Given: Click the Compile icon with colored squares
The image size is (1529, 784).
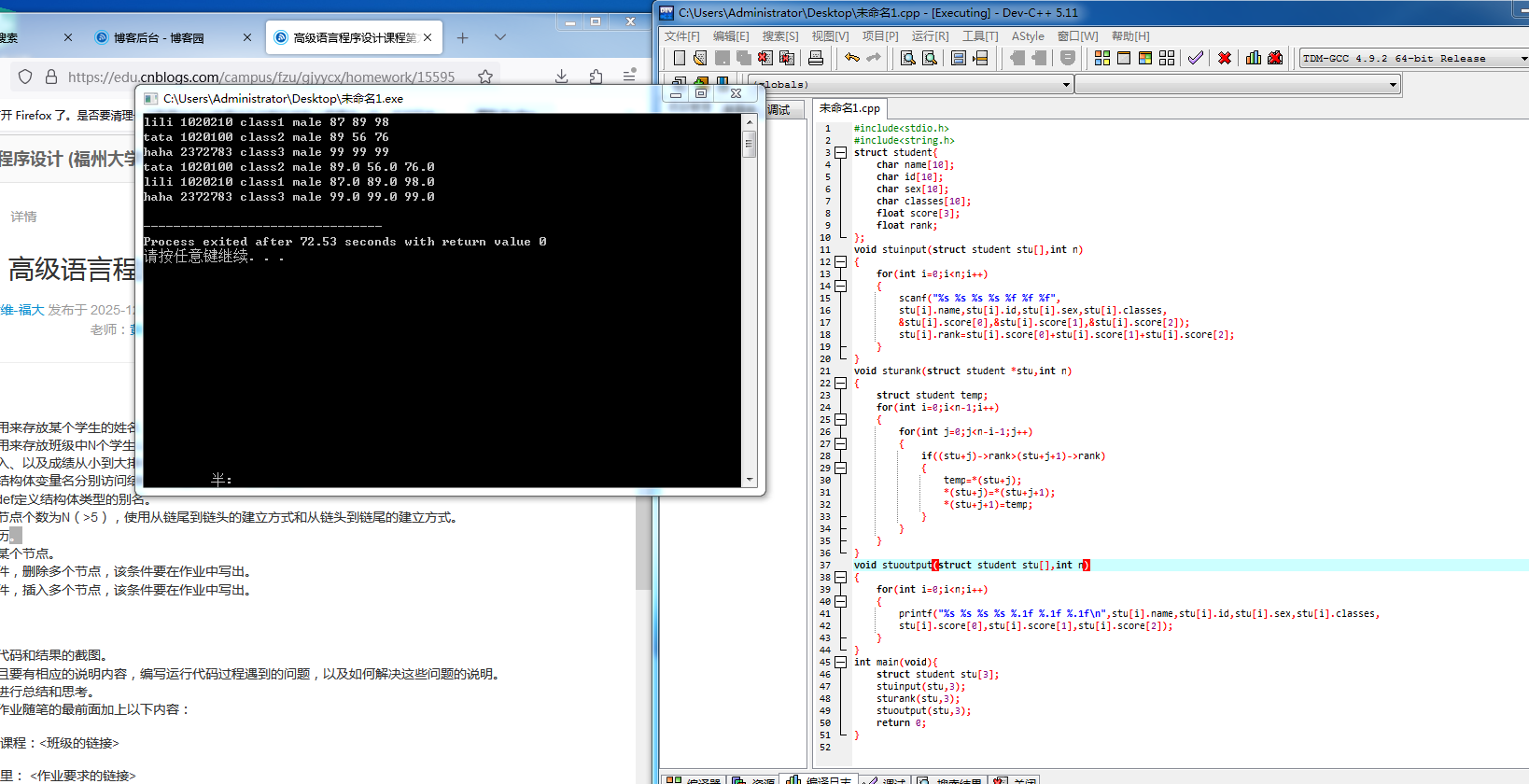Looking at the screenshot, I should pyautogui.click(x=1102, y=58).
